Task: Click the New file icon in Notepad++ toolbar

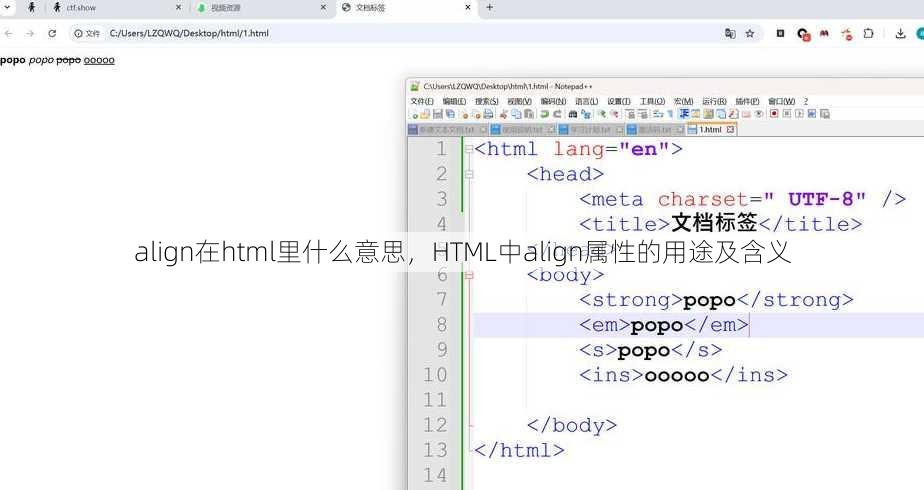Action: pos(415,114)
